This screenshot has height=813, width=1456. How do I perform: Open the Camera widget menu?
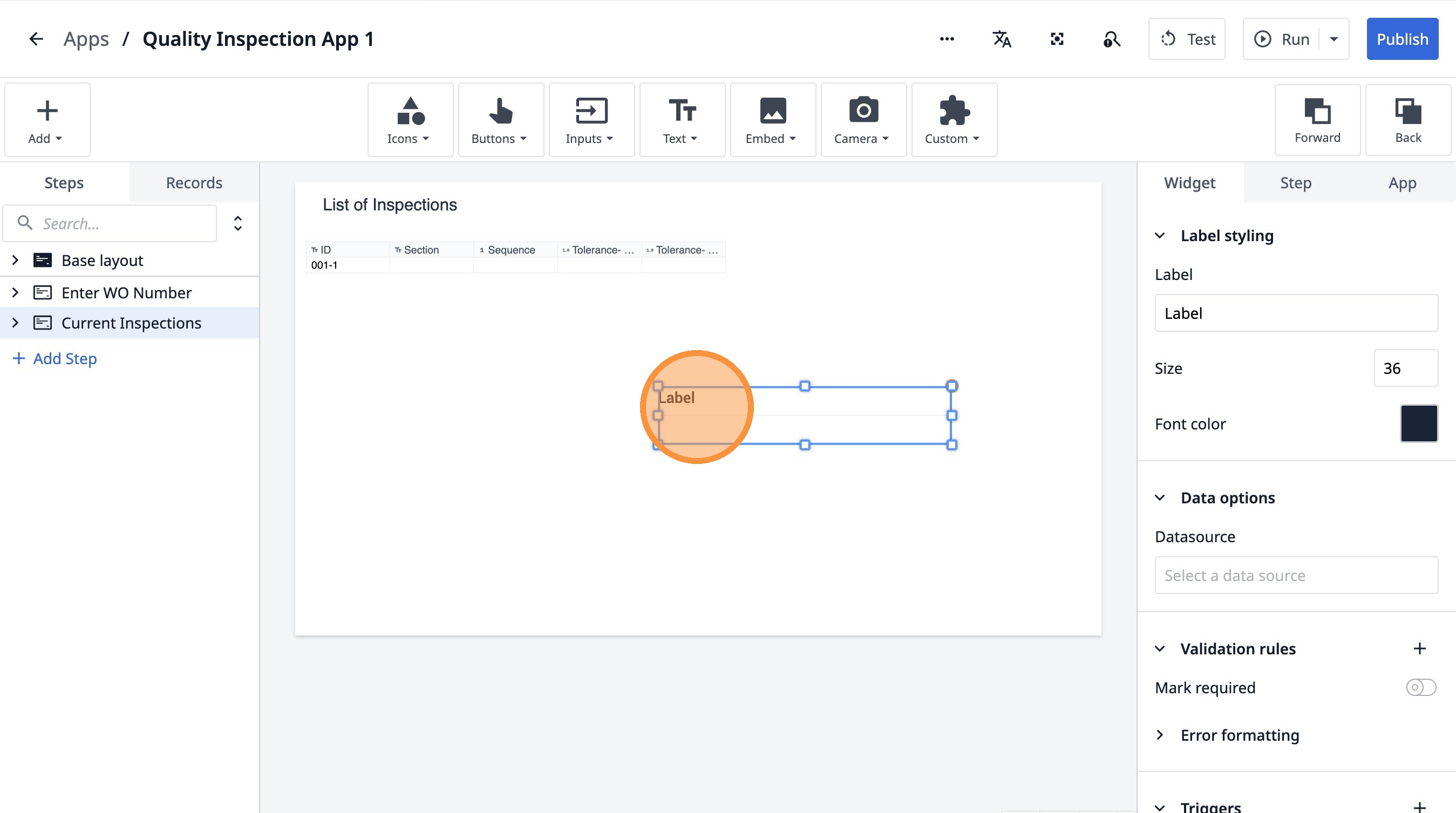click(x=863, y=120)
